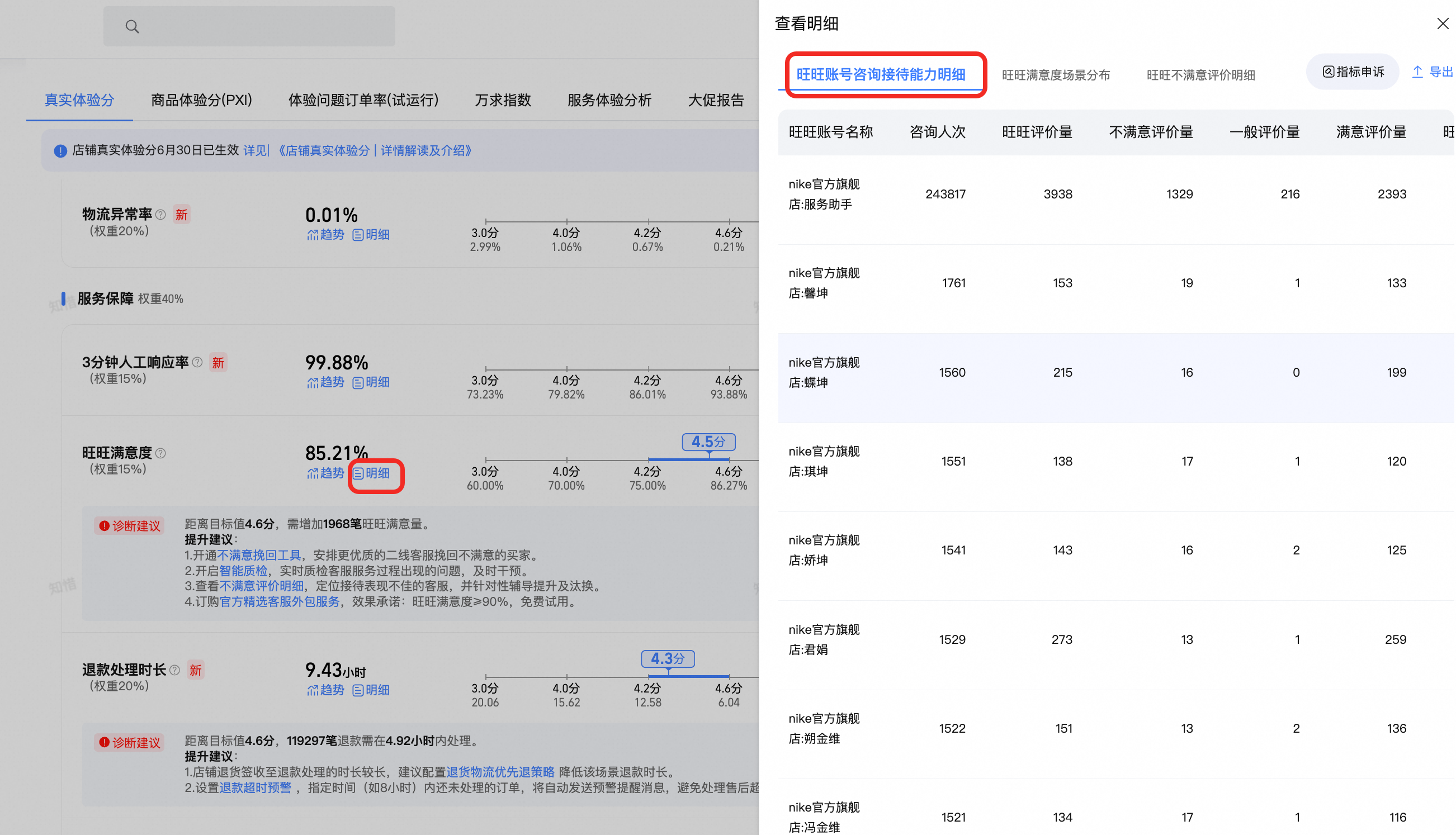Select the 真实体验分 tab
The height and width of the screenshot is (835, 1456).
[x=79, y=100]
